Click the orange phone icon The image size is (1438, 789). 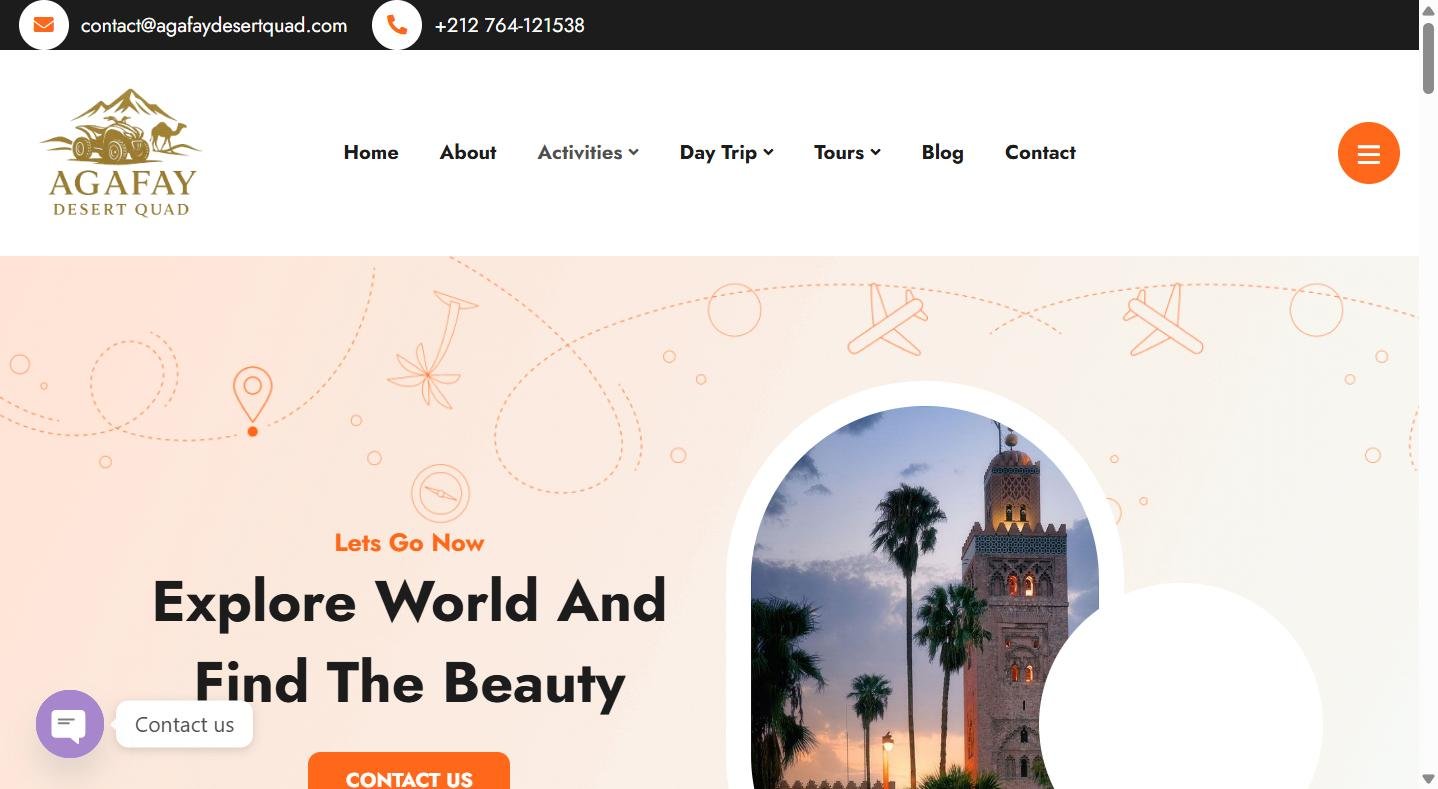397,25
